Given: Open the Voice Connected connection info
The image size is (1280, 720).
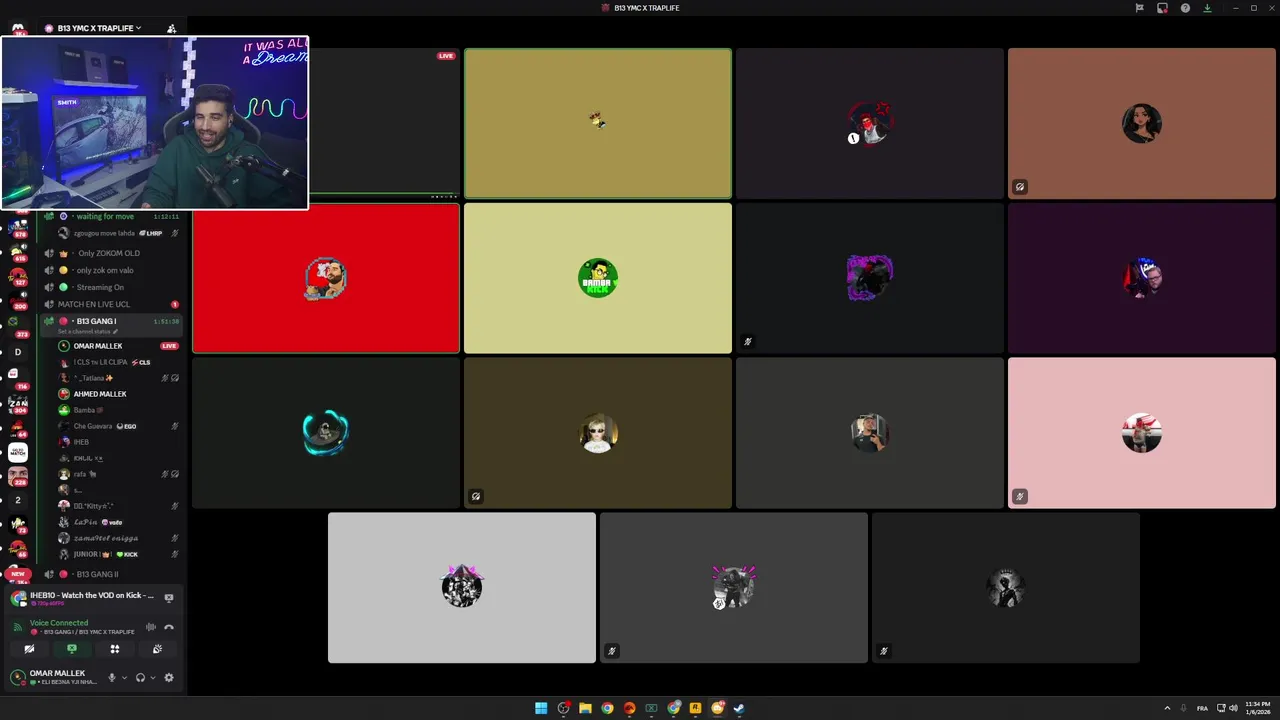Looking at the screenshot, I should (59, 623).
